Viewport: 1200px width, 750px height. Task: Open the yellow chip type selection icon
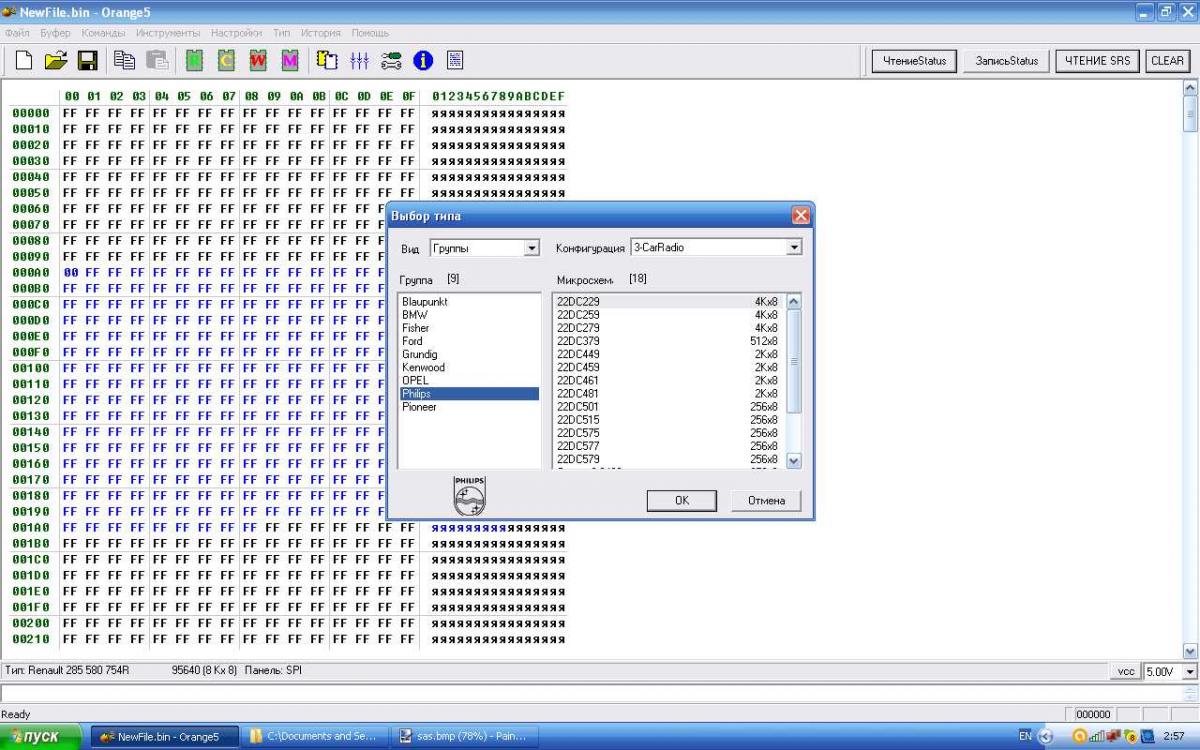pos(327,60)
